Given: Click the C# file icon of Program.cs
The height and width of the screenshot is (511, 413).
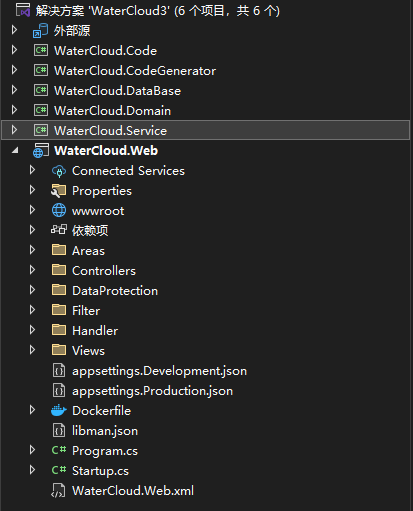Looking at the screenshot, I should [x=59, y=450].
